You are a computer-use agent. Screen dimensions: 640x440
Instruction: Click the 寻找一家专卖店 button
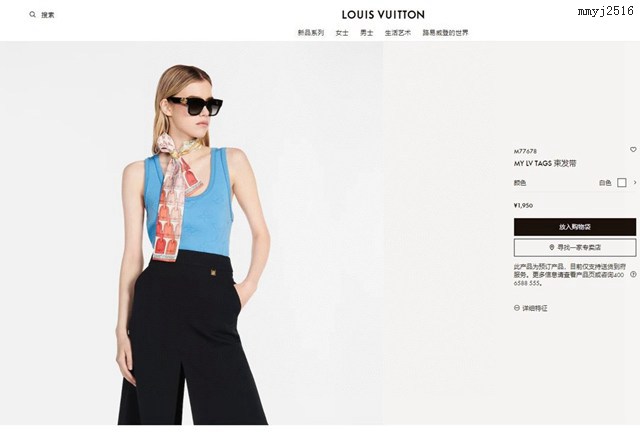[575, 247]
